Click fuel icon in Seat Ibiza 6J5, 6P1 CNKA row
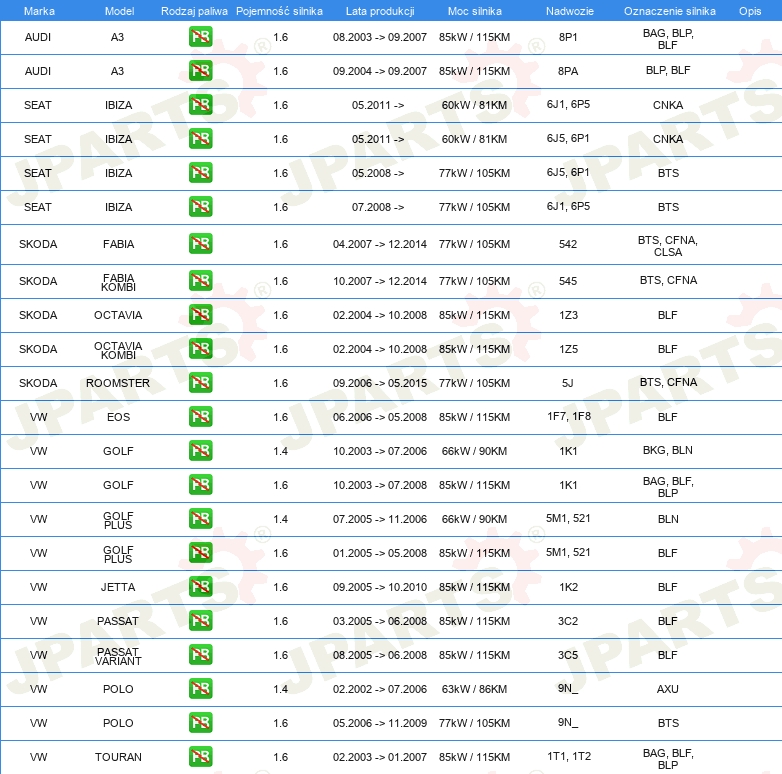The image size is (782, 774). click(x=200, y=139)
